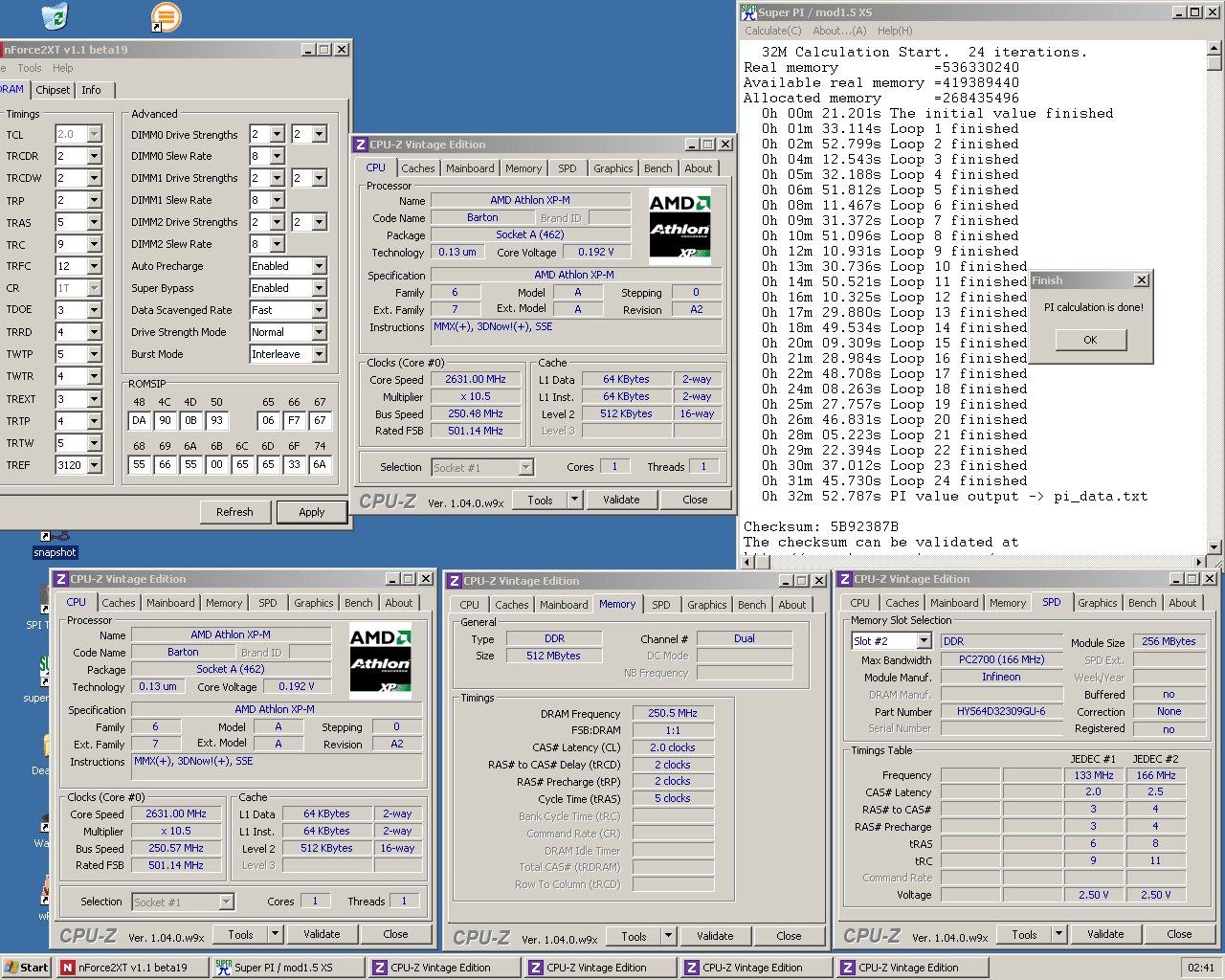The height and width of the screenshot is (980, 1225).
Task: Open the Recycle Bin desktop icon
Action: pos(55,15)
